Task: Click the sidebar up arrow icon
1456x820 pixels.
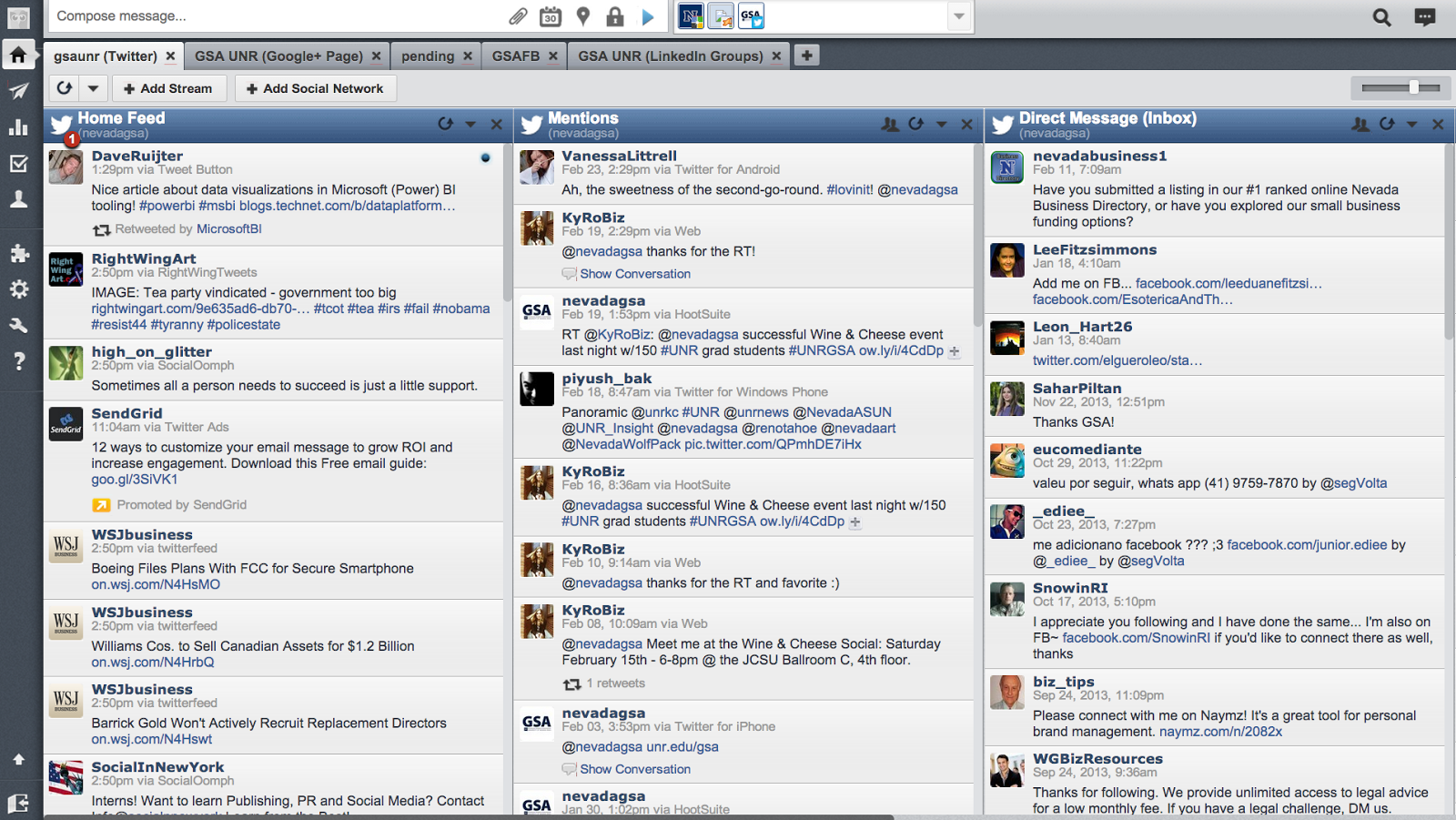Action: [18, 759]
